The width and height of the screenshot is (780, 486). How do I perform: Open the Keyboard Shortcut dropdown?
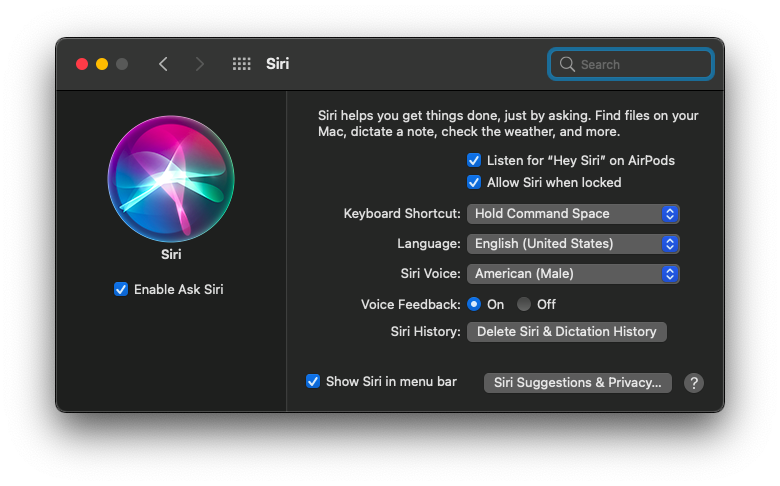pos(573,213)
